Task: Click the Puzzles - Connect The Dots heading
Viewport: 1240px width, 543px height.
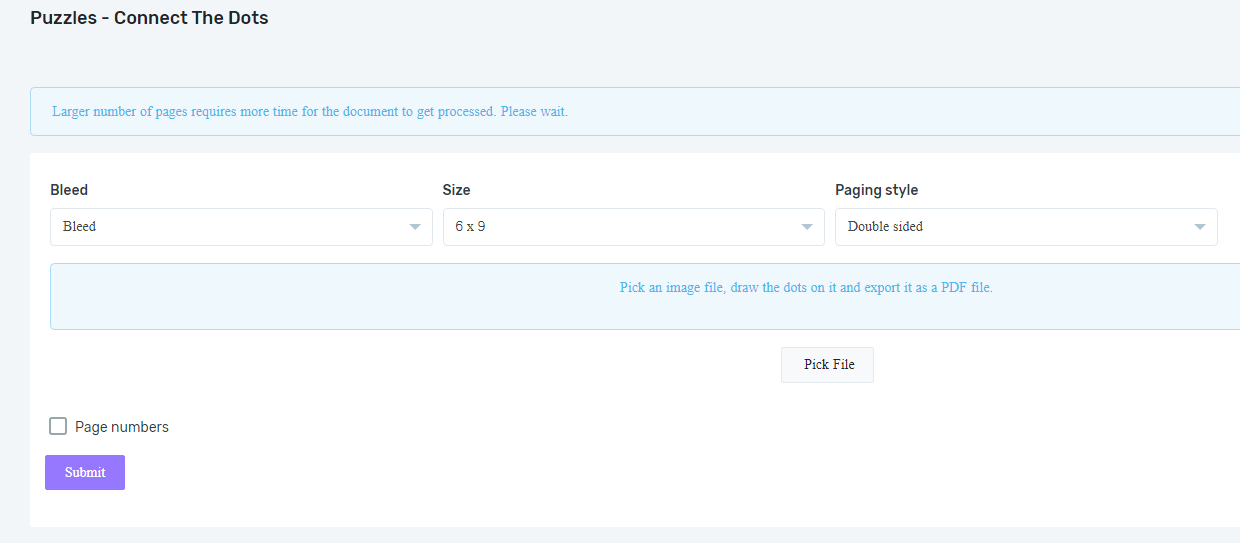Action: [x=149, y=18]
